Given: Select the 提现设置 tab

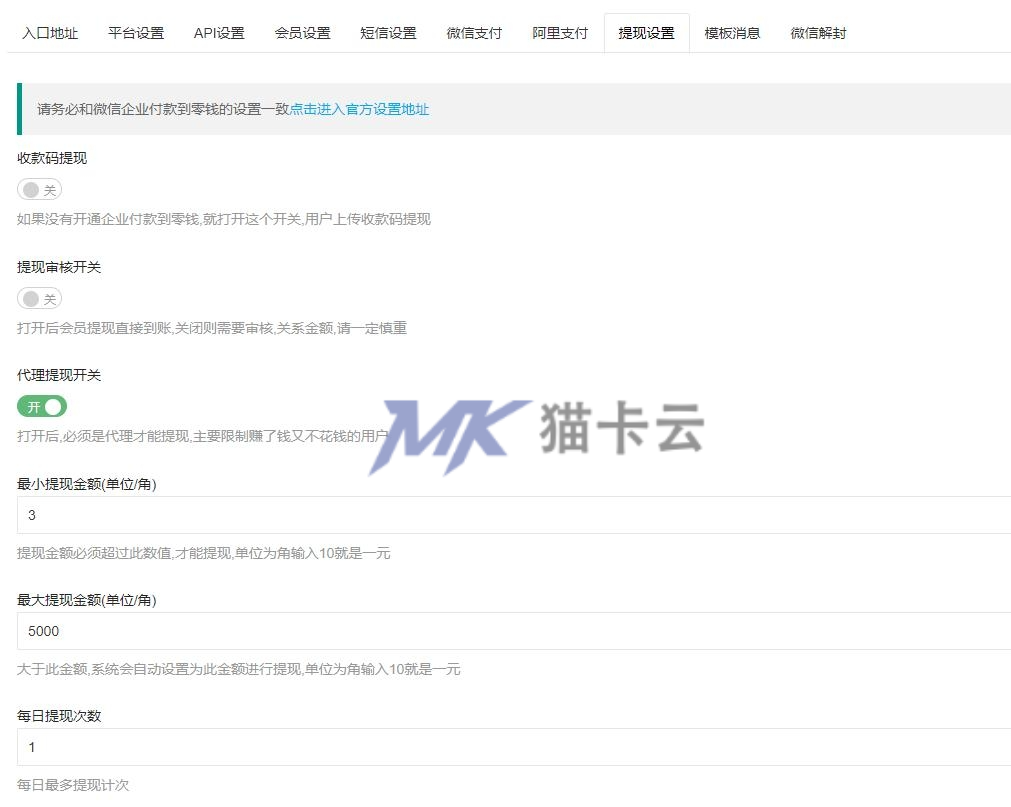Looking at the screenshot, I should [646, 33].
